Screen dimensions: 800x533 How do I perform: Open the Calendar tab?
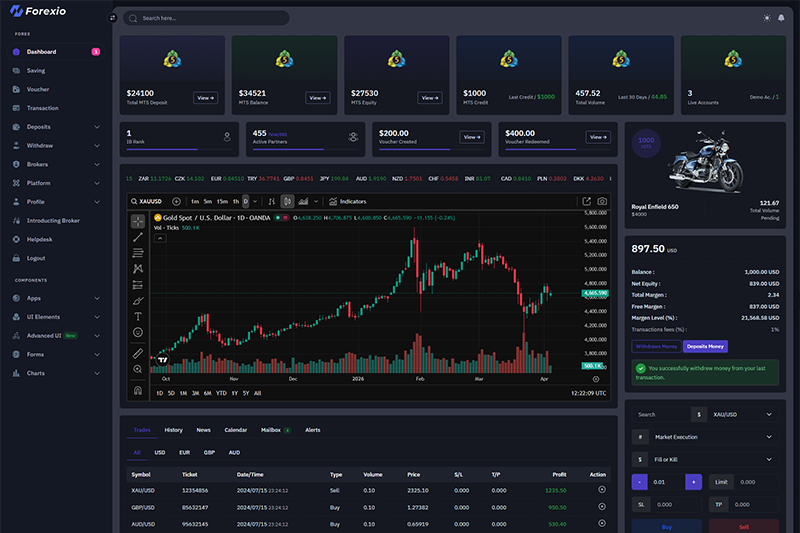pyautogui.click(x=235, y=430)
